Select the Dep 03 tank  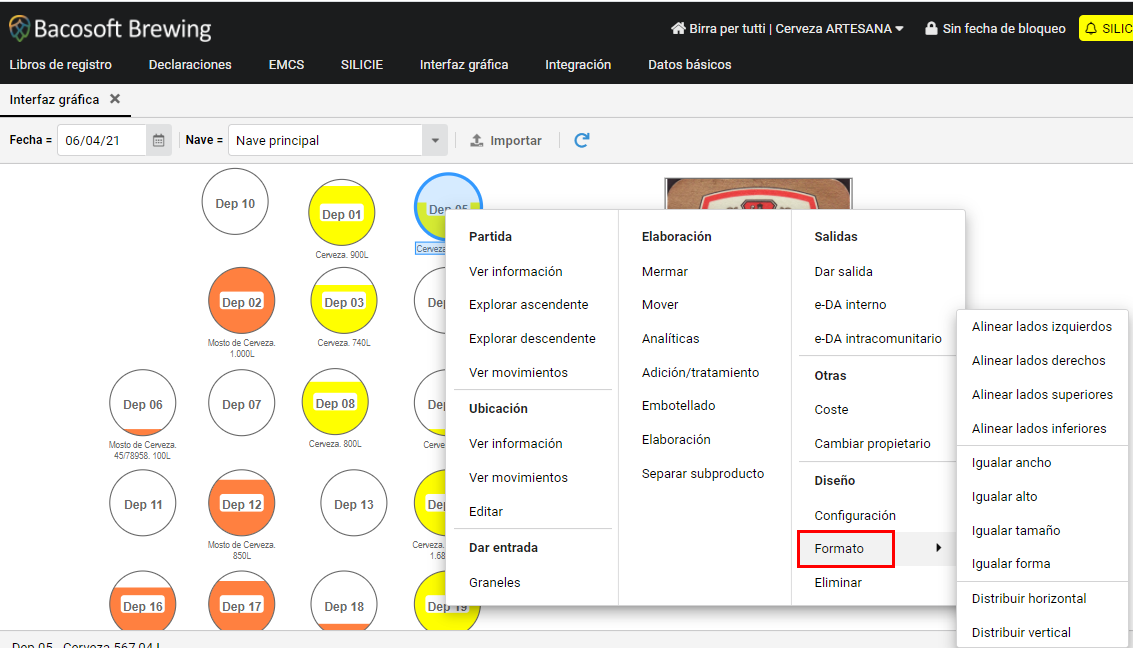[x=344, y=301]
